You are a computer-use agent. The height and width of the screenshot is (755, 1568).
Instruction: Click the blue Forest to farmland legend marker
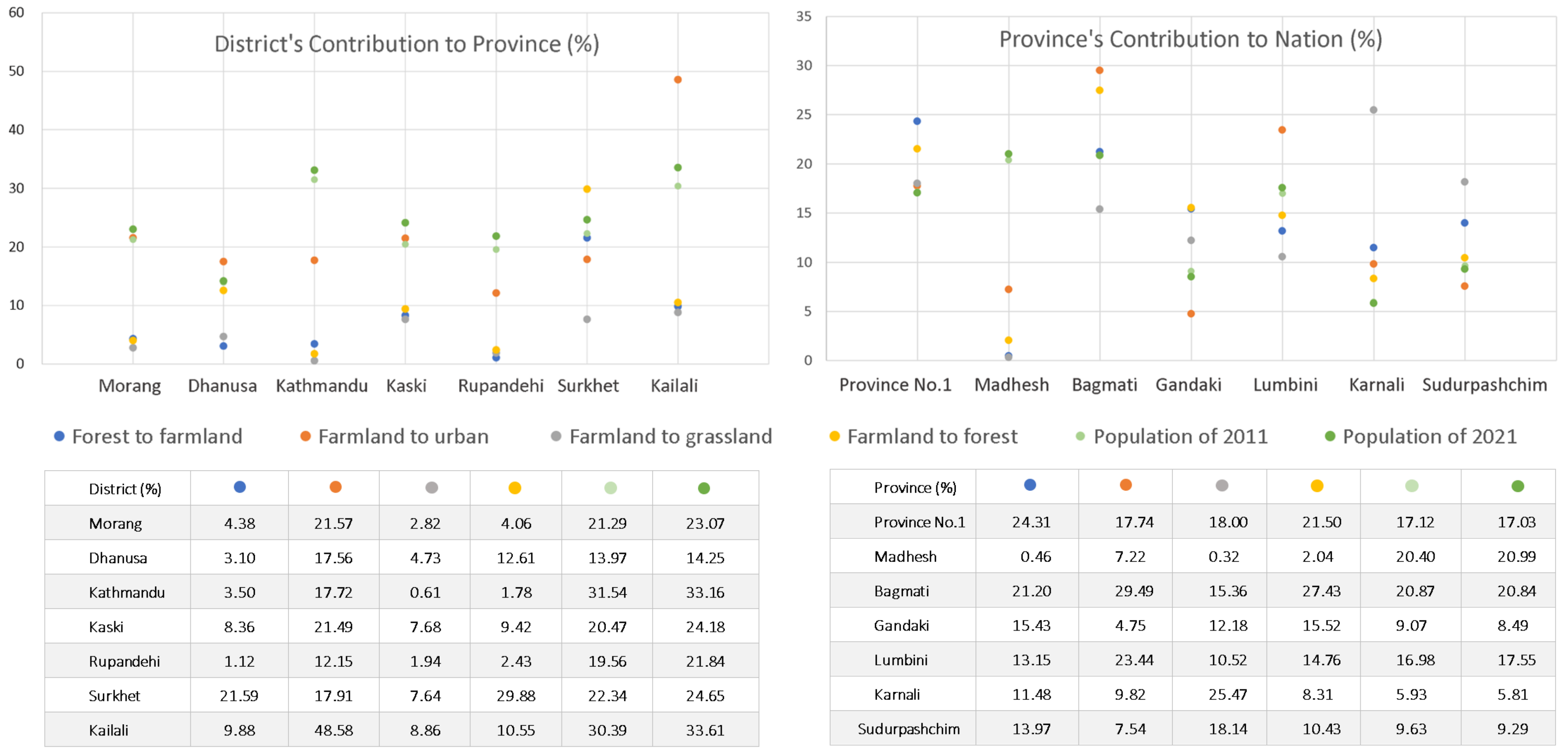pos(59,436)
